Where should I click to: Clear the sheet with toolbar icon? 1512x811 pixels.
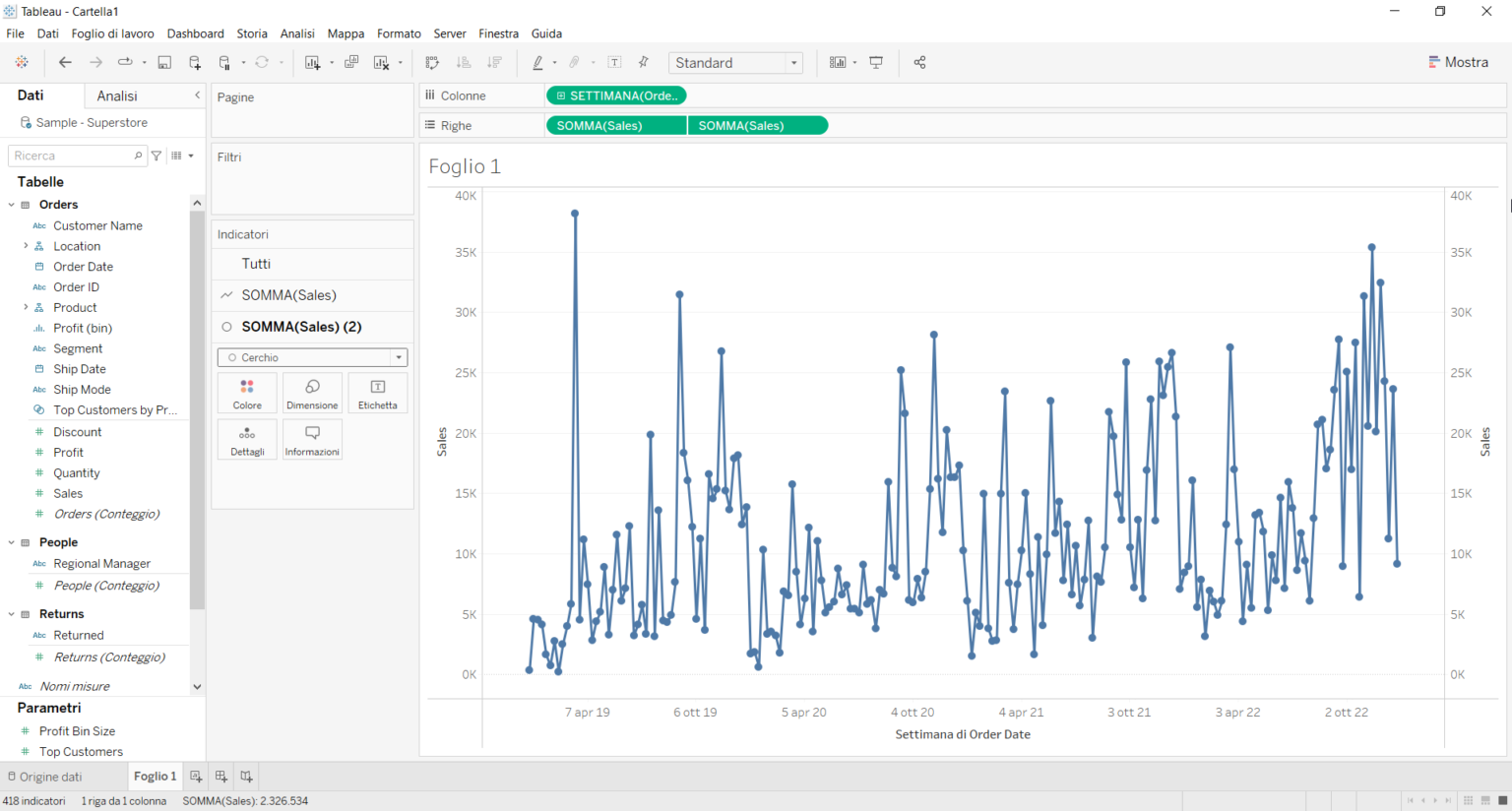click(x=382, y=62)
